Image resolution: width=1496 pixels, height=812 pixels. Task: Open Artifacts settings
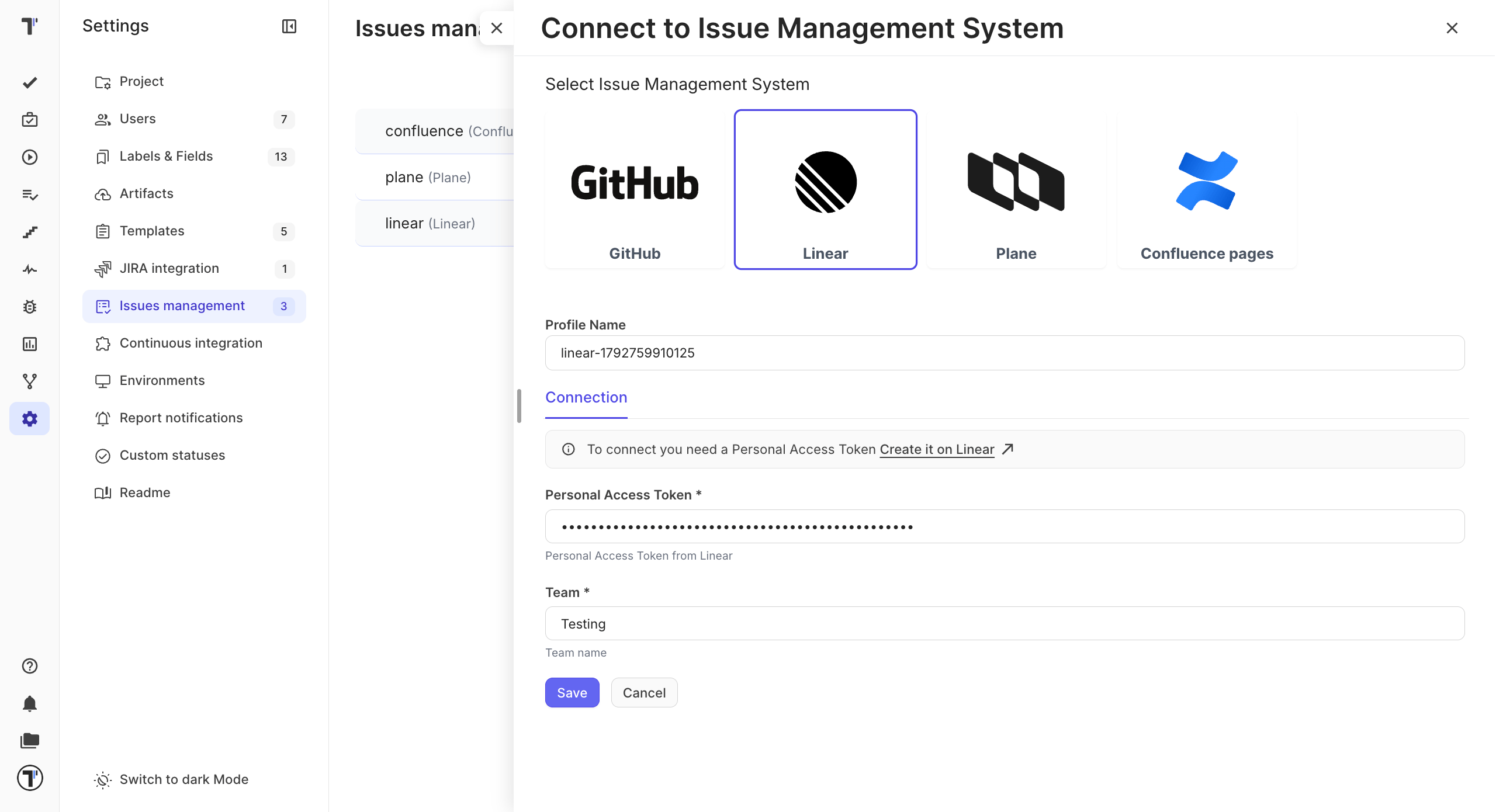click(194, 194)
